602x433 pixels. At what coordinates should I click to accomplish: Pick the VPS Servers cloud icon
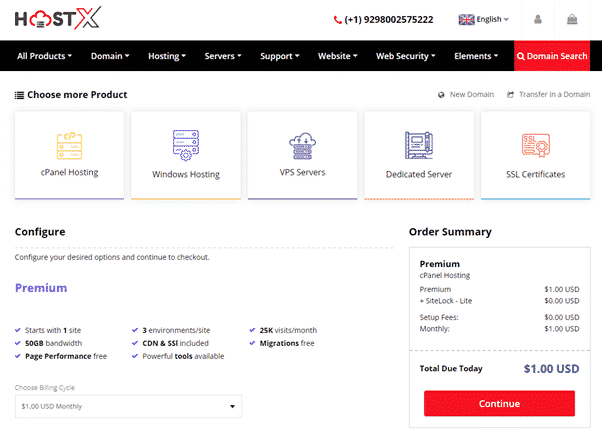tap(302, 144)
